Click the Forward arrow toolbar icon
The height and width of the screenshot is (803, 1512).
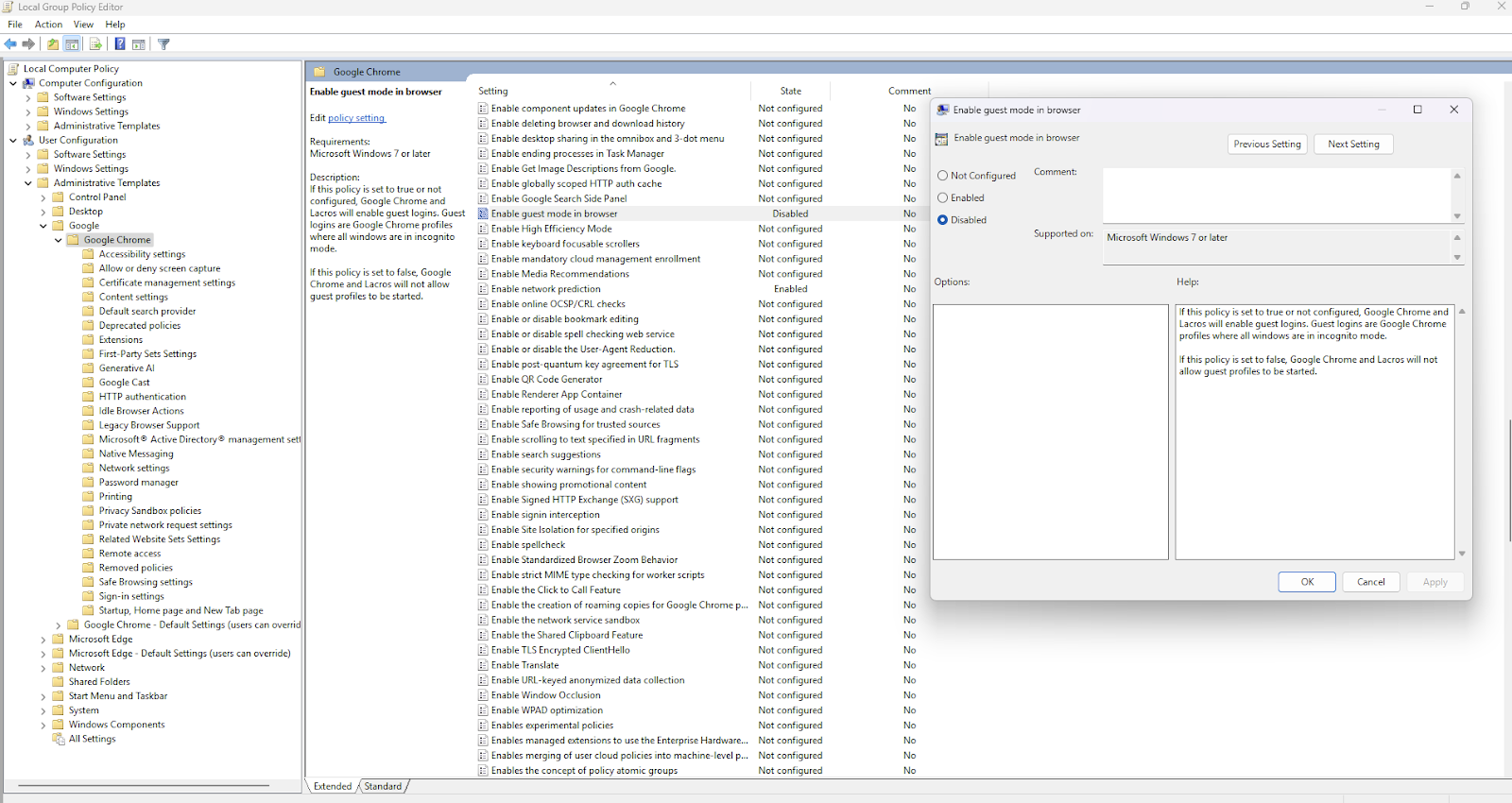click(x=29, y=44)
